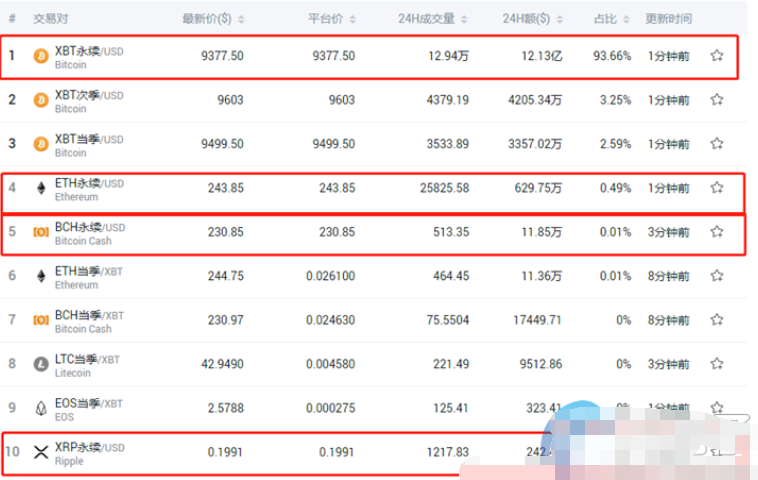Click the 9512.86 24H amount
758x480 pixels.
(x=541, y=364)
